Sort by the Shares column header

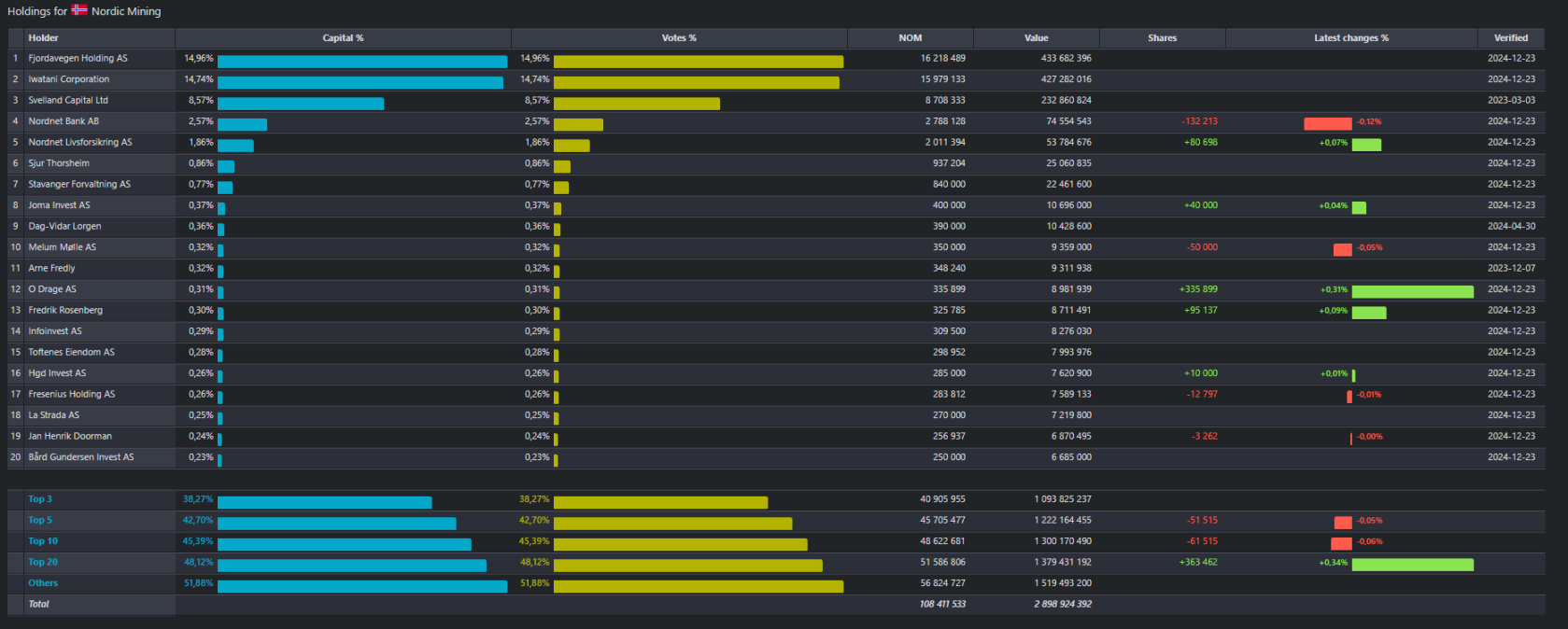pyautogui.click(x=1163, y=38)
